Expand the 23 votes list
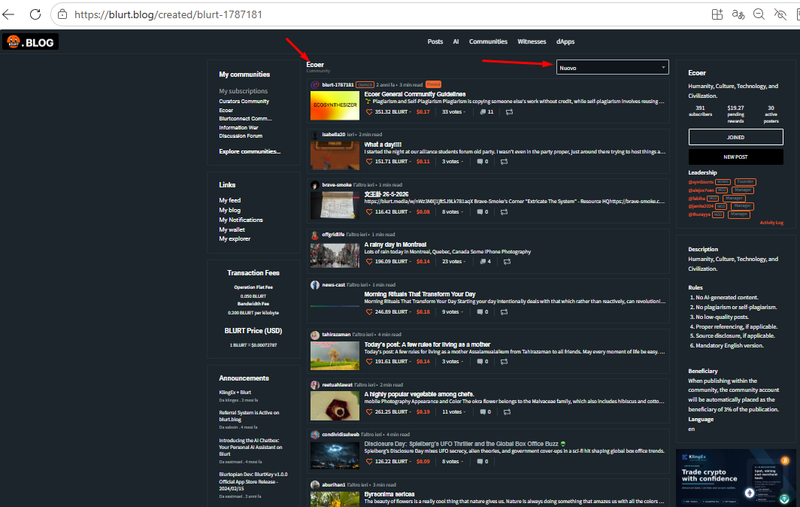 tap(454, 262)
